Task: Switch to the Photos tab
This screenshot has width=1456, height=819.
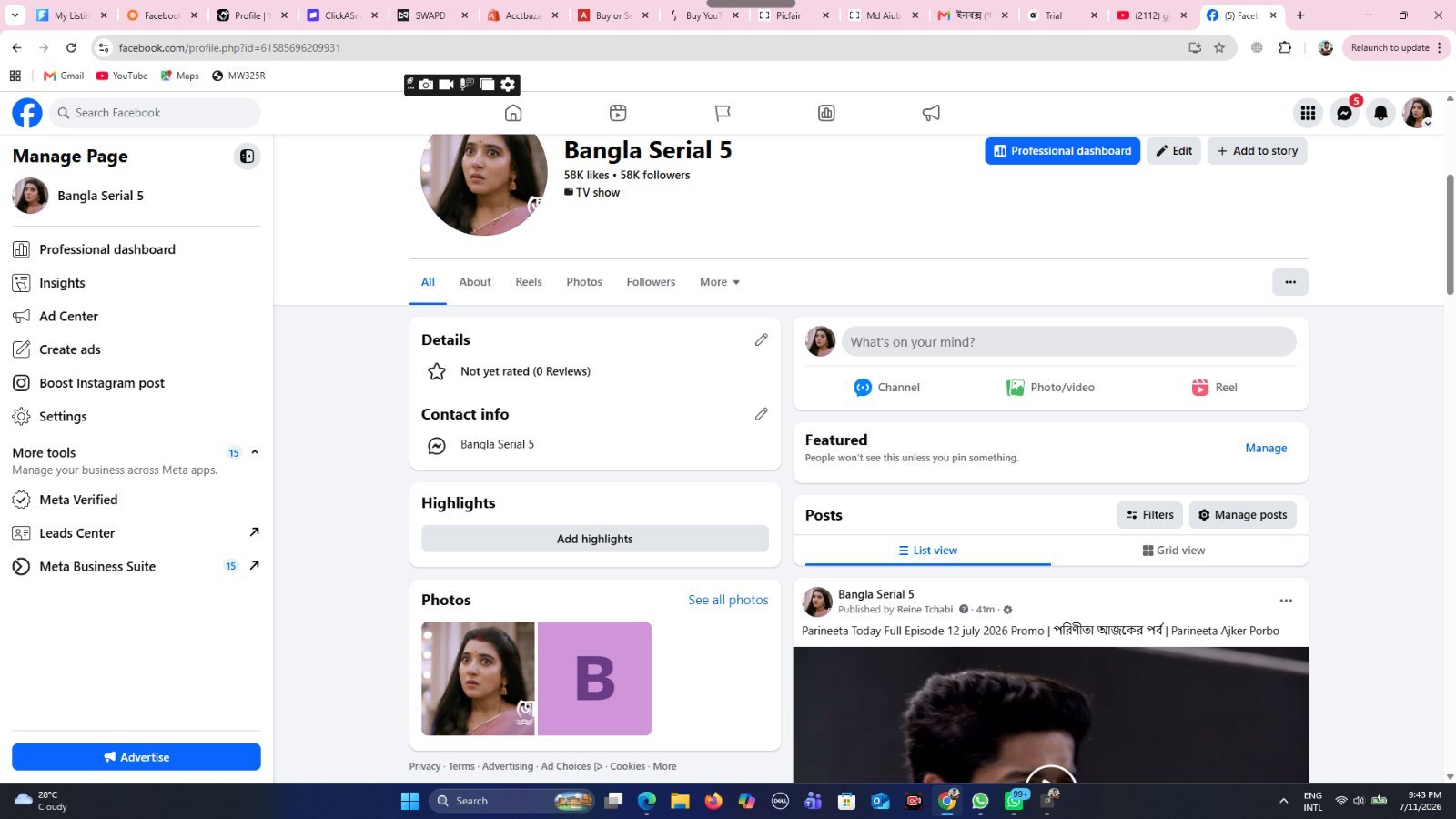Action: [584, 282]
